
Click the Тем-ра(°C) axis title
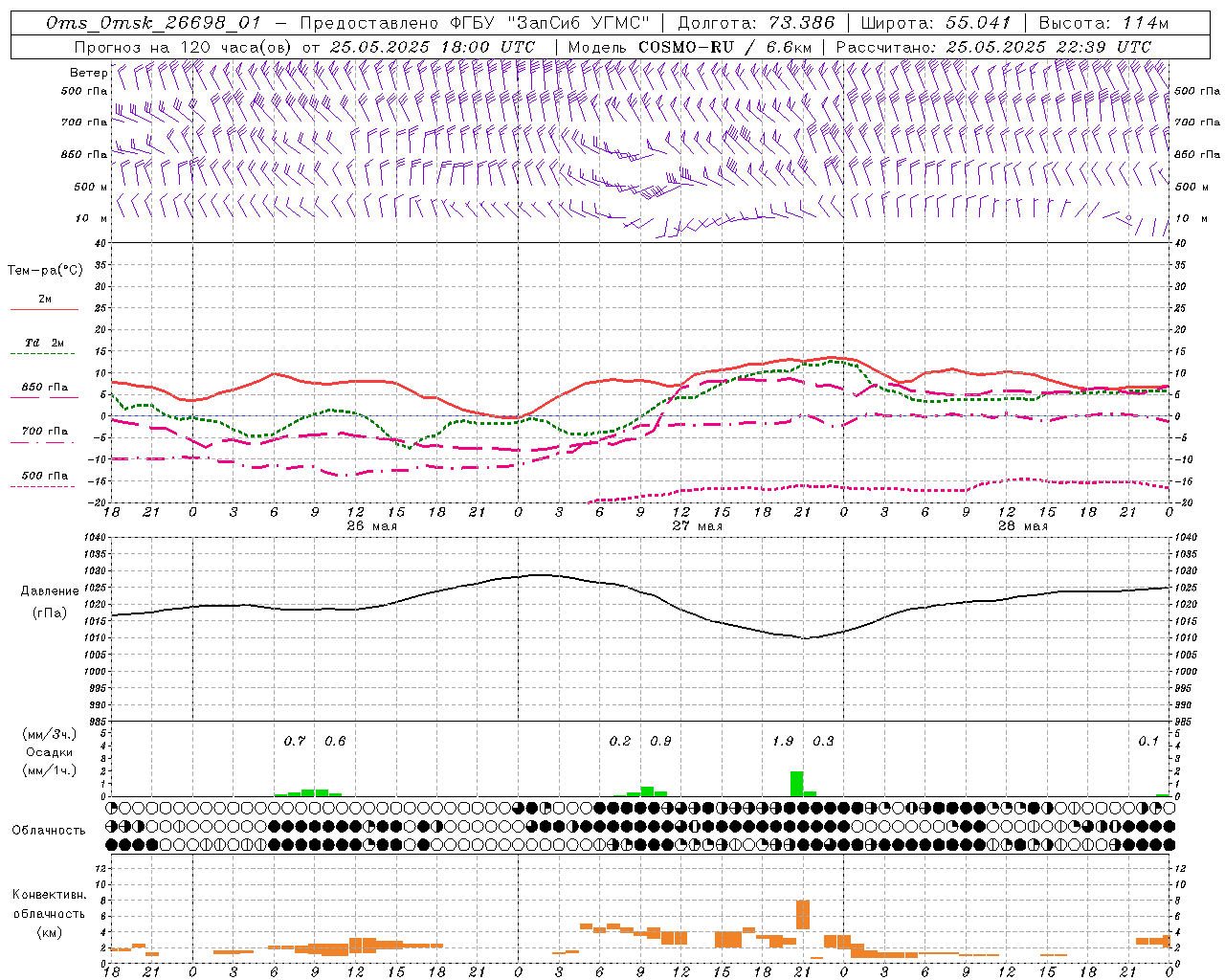45,271
